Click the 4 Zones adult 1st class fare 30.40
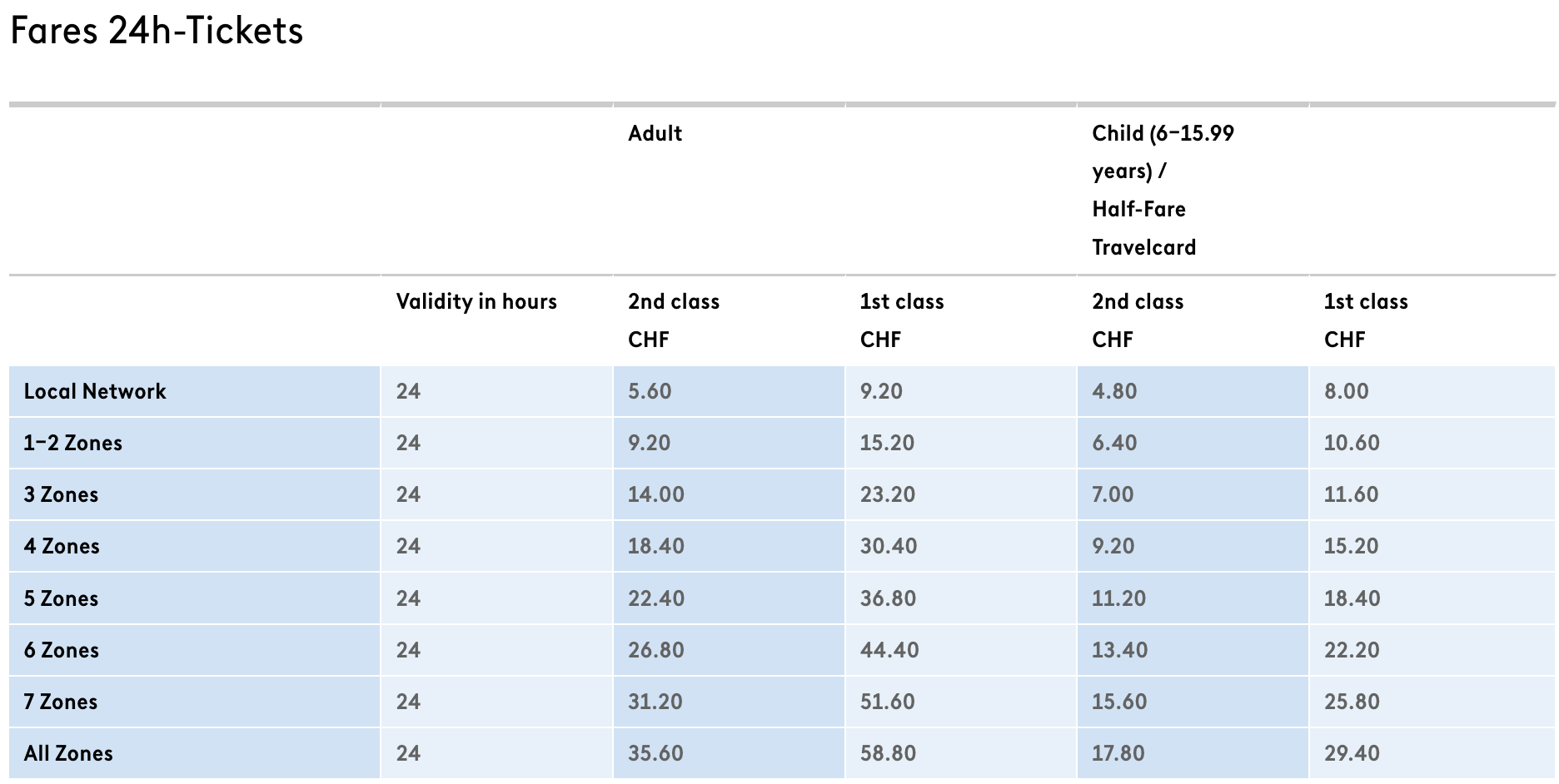Image resolution: width=1559 pixels, height=784 pixels. coord(889,546)
